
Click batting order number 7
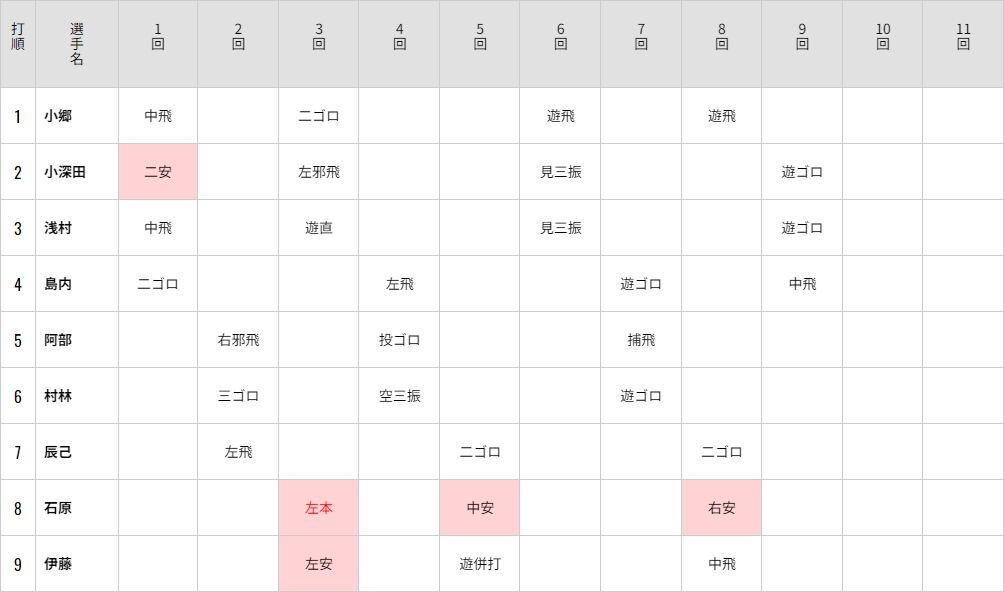(x=18, y=452)
